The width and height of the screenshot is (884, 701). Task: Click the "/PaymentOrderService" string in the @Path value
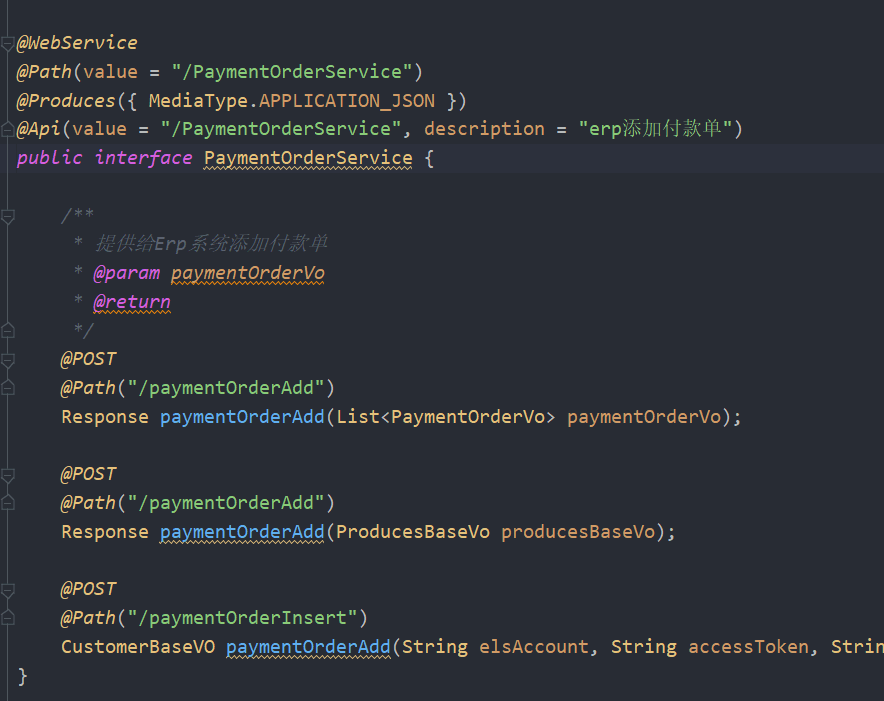click(x=291, y=72)
